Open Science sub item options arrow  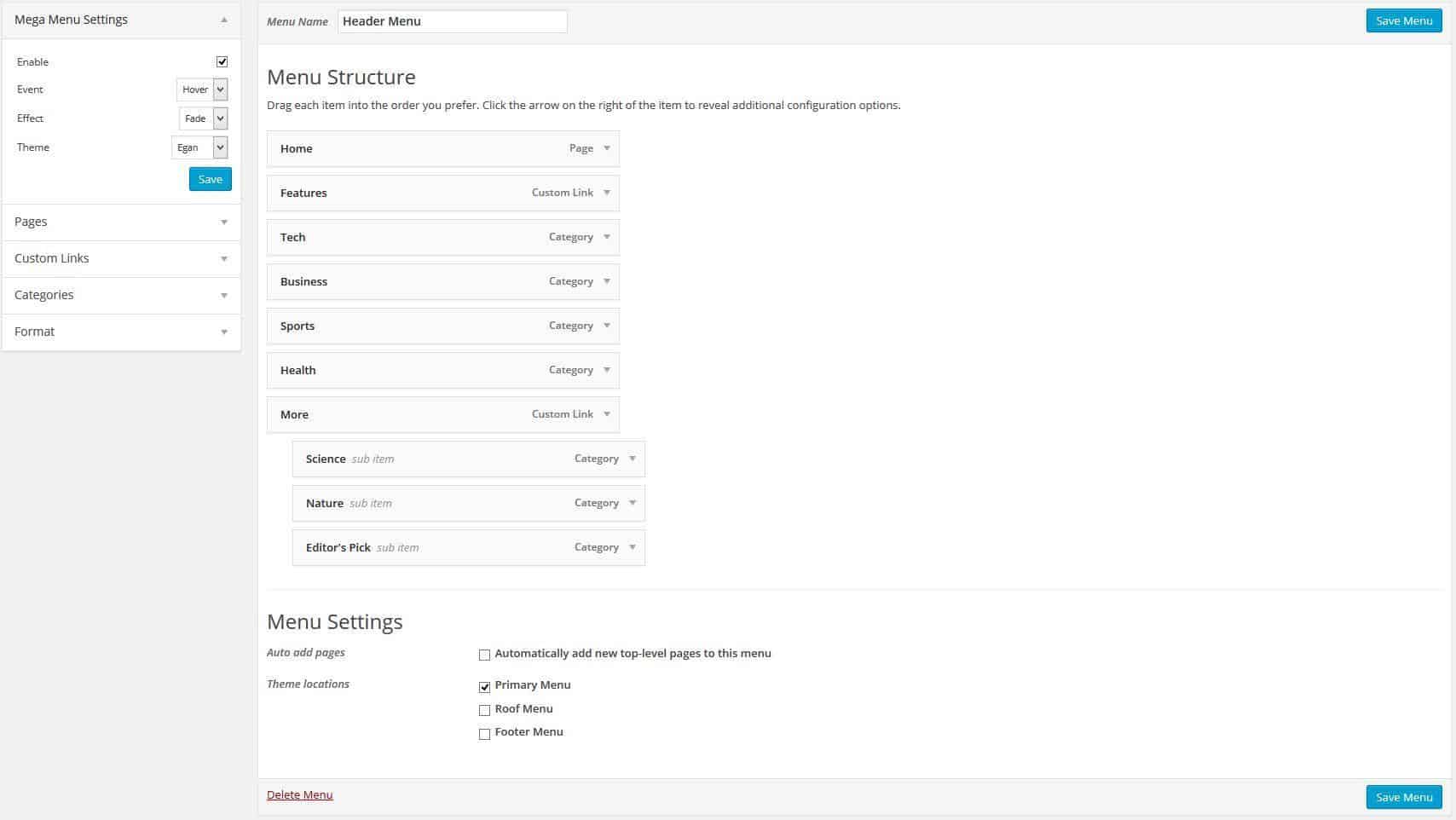click(633, 459)
